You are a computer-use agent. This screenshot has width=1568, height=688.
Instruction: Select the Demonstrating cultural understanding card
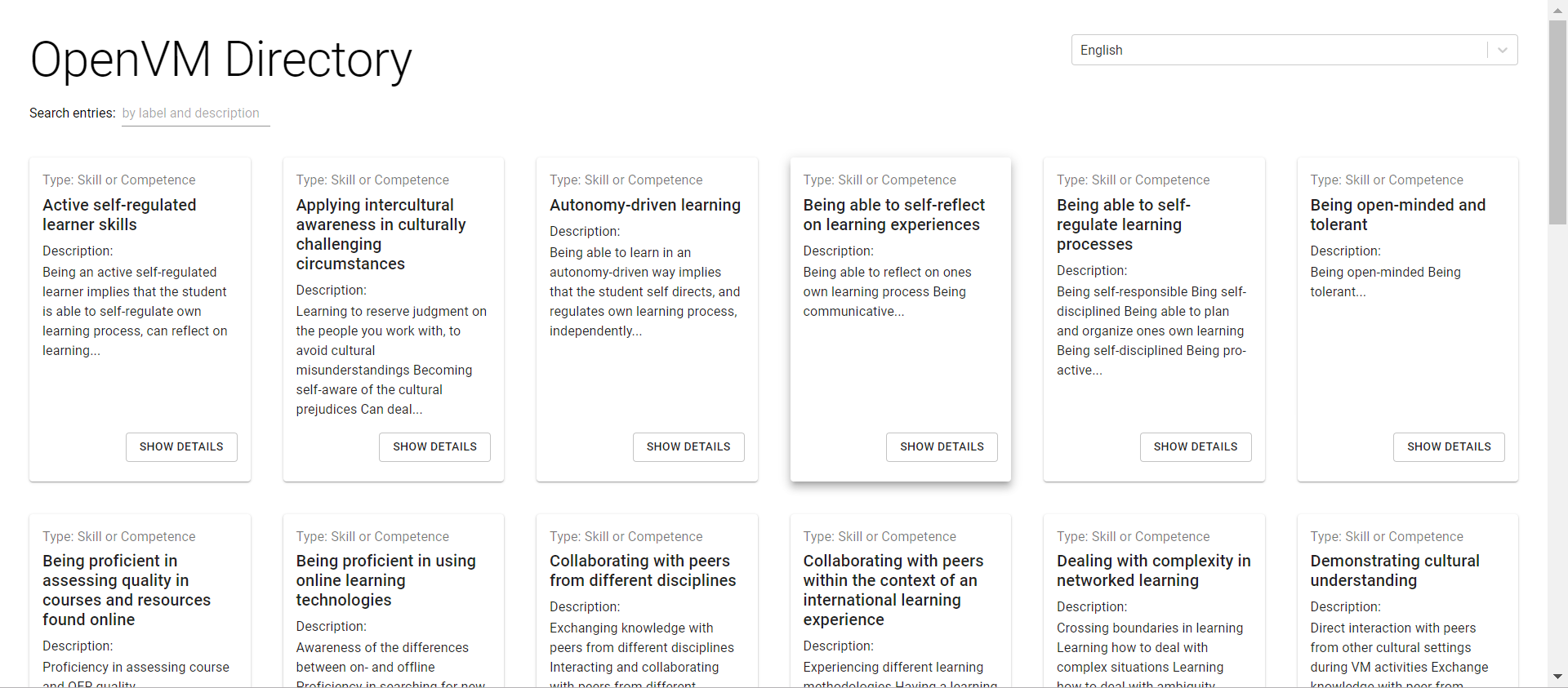tap(1408, 601)
